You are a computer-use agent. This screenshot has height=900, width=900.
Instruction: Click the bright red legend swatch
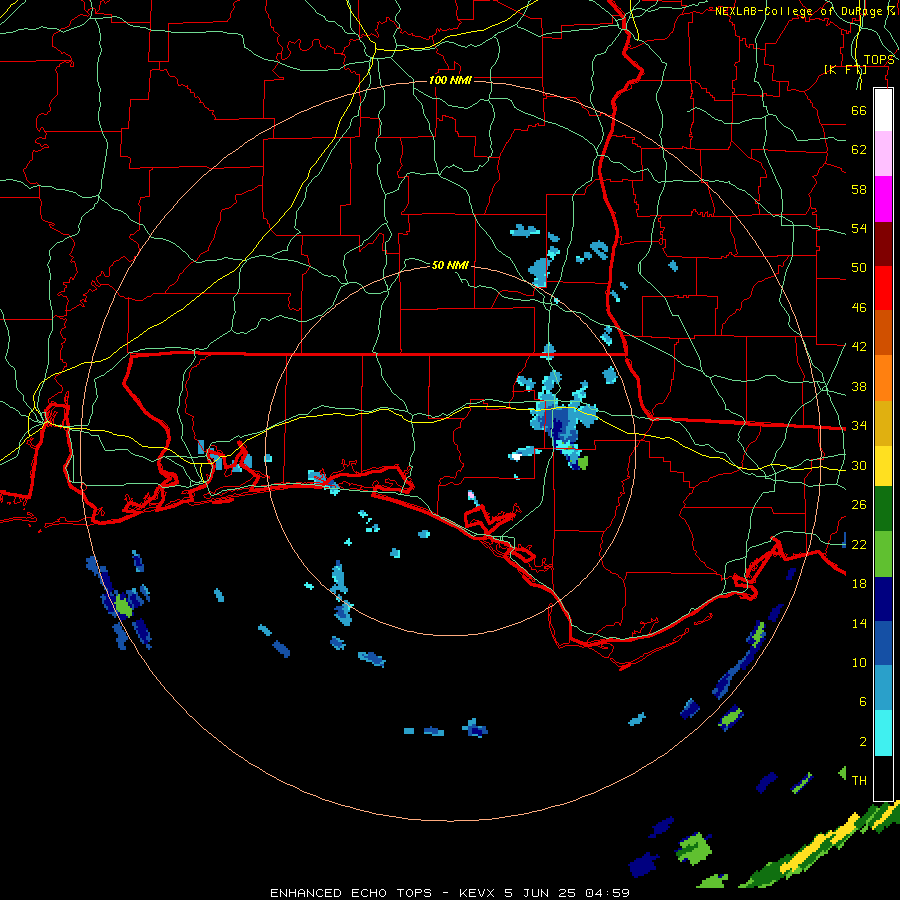[x=883, y=288]
